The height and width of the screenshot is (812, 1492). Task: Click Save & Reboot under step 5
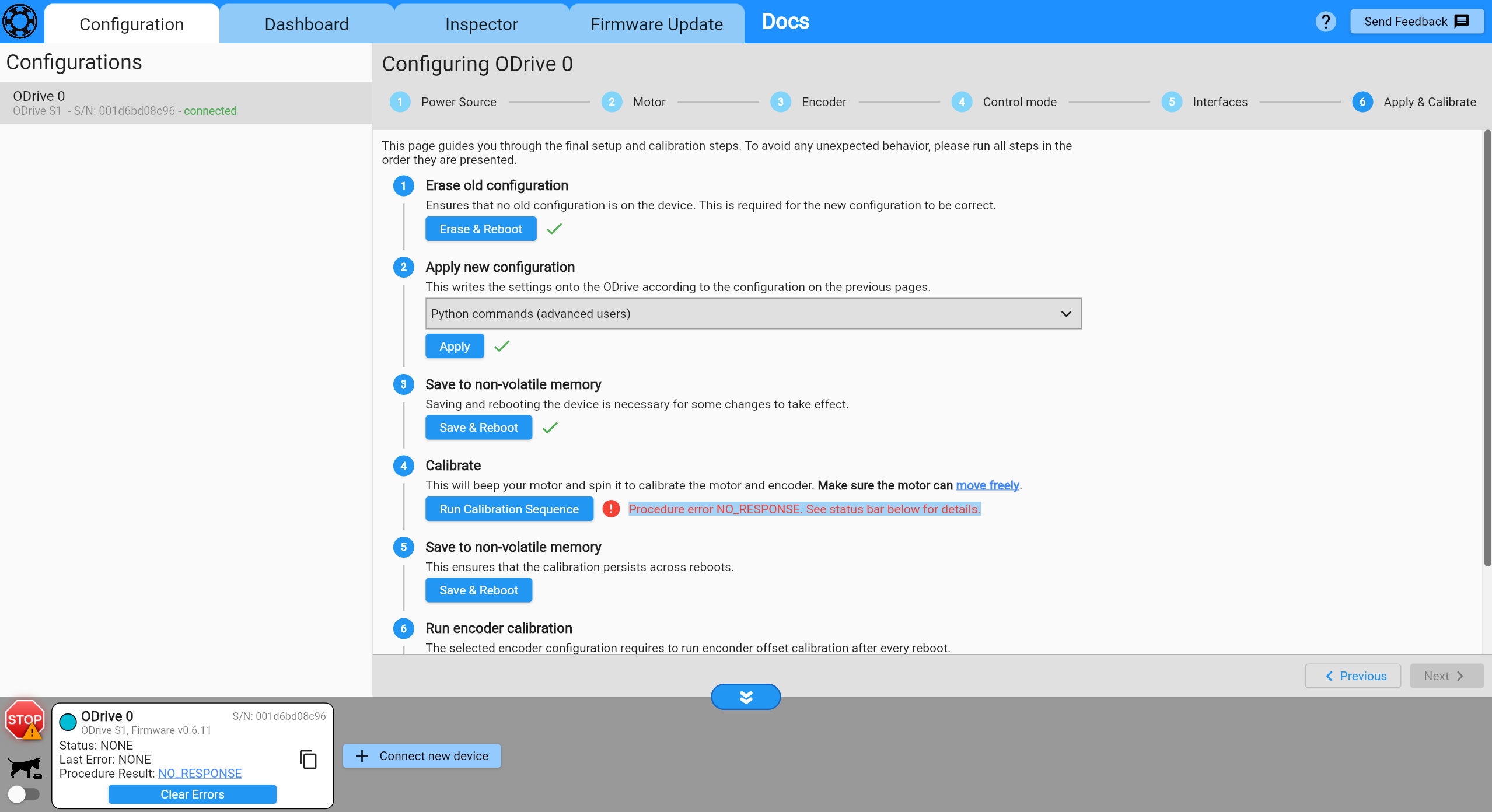[x=478, y=590]
